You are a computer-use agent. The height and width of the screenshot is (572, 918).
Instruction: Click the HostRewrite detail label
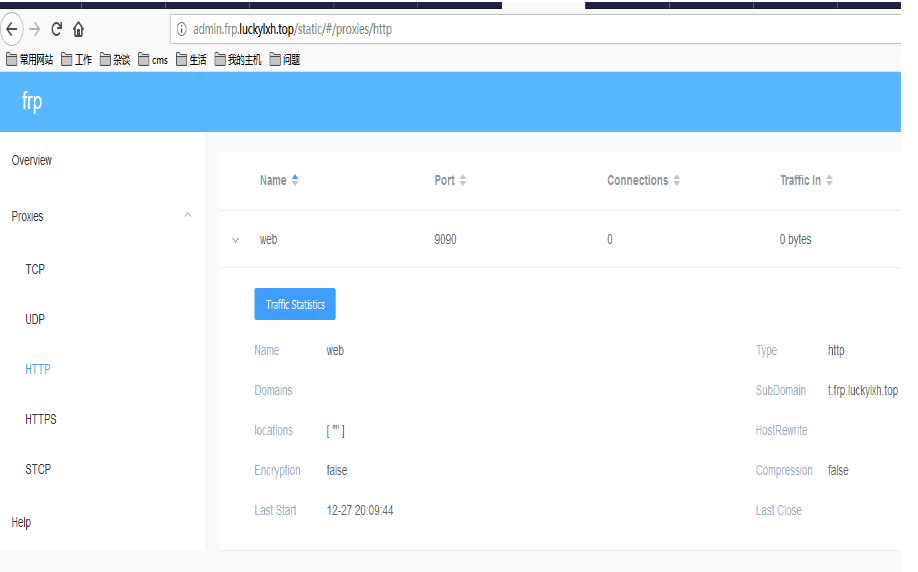click(x=781, y=431)
